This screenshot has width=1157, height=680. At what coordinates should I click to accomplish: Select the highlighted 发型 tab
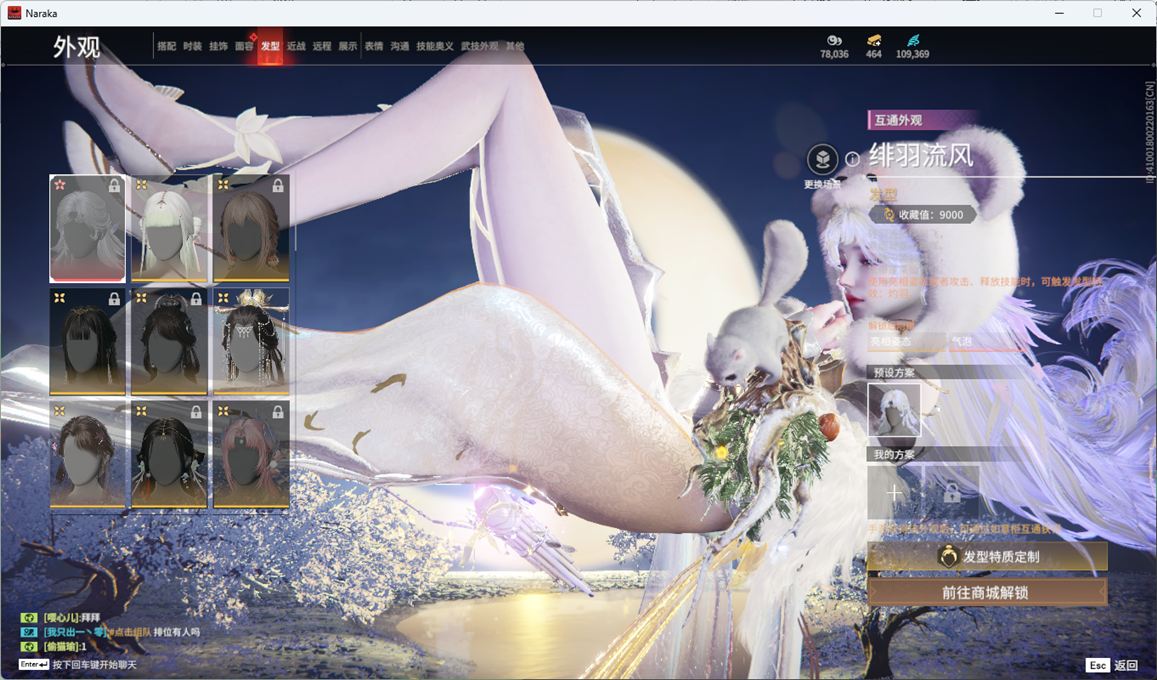[x=270, y=46]
